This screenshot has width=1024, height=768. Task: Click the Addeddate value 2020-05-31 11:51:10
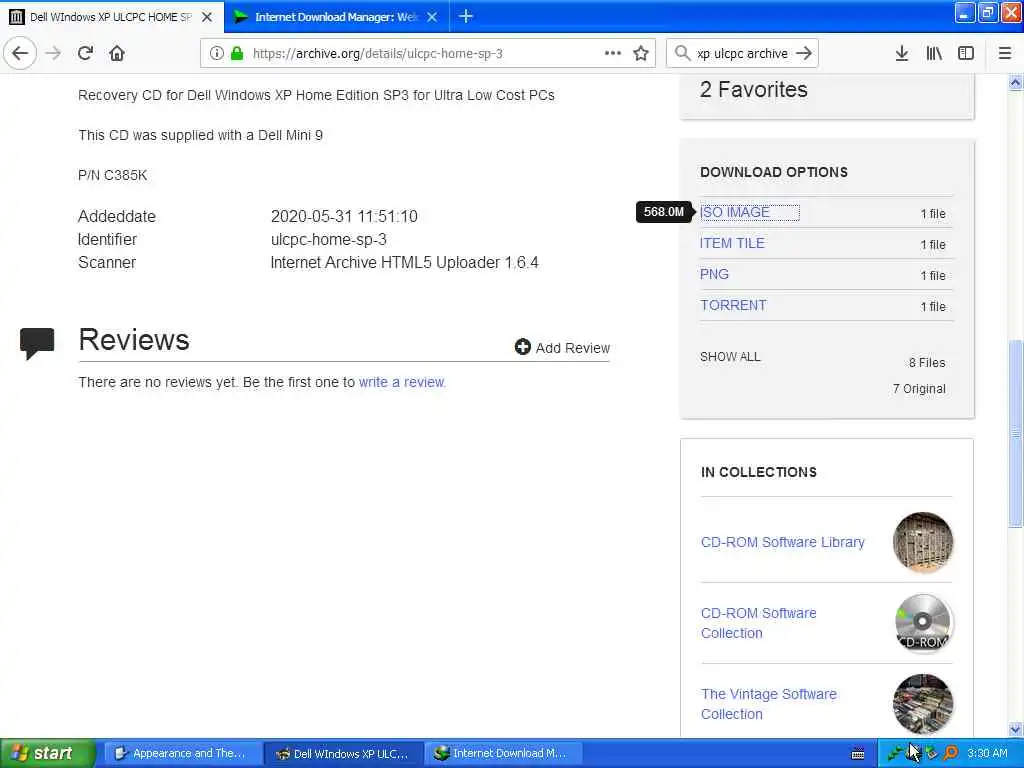pos(344,216)
